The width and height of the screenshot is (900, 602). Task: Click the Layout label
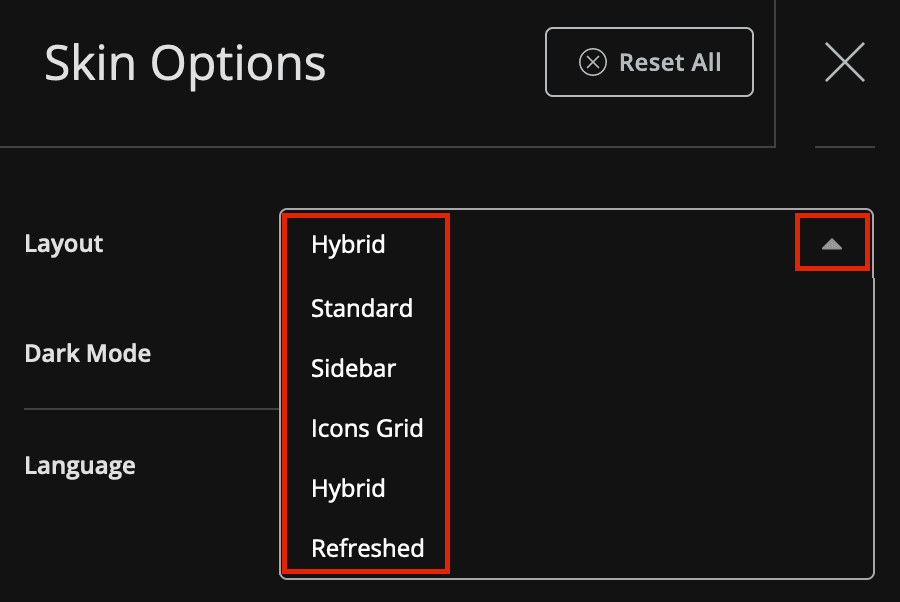pyautogui.click(x=63, y=243)
